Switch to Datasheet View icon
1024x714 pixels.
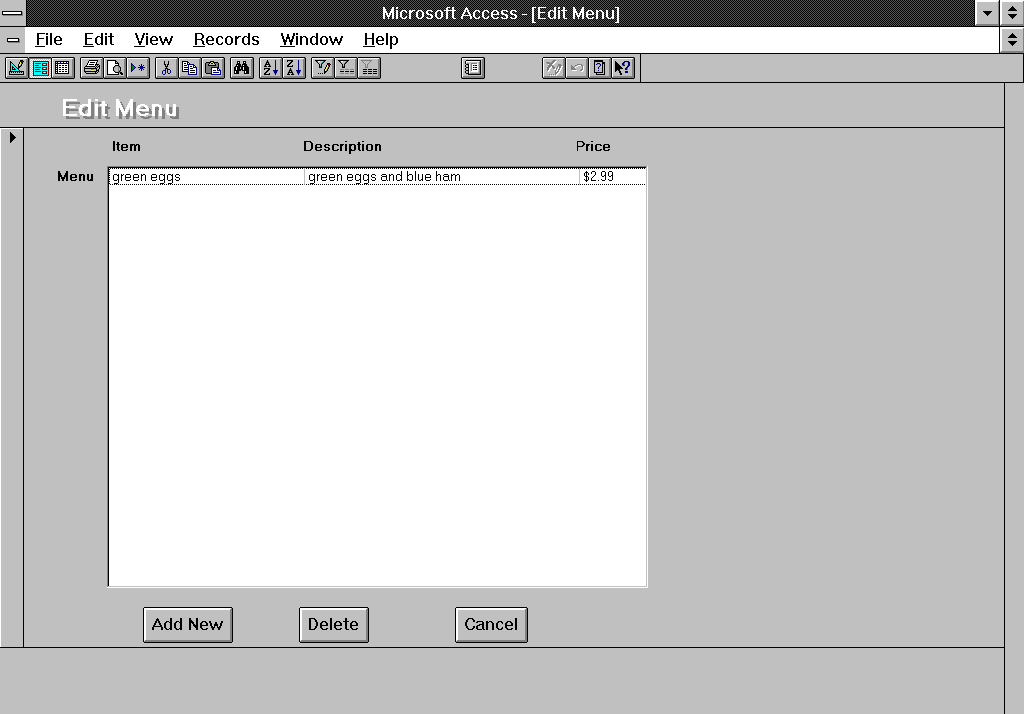63,68
